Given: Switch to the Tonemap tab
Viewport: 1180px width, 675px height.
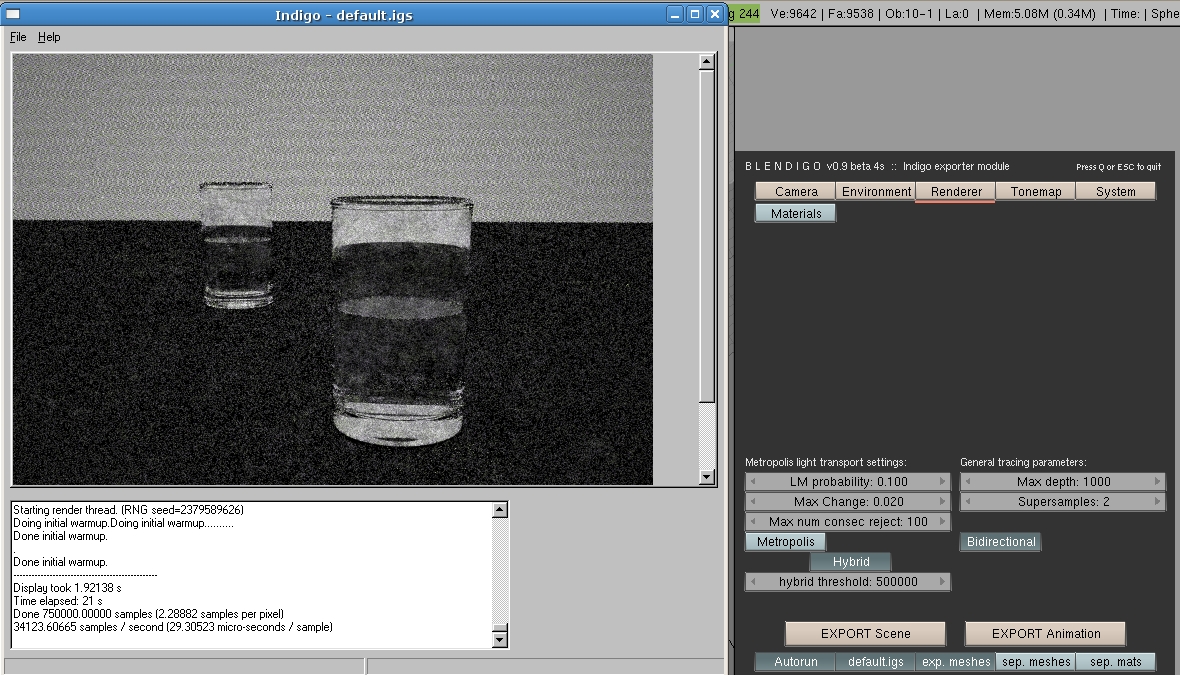Looking at the screenshot, I should pos(1035,192).
